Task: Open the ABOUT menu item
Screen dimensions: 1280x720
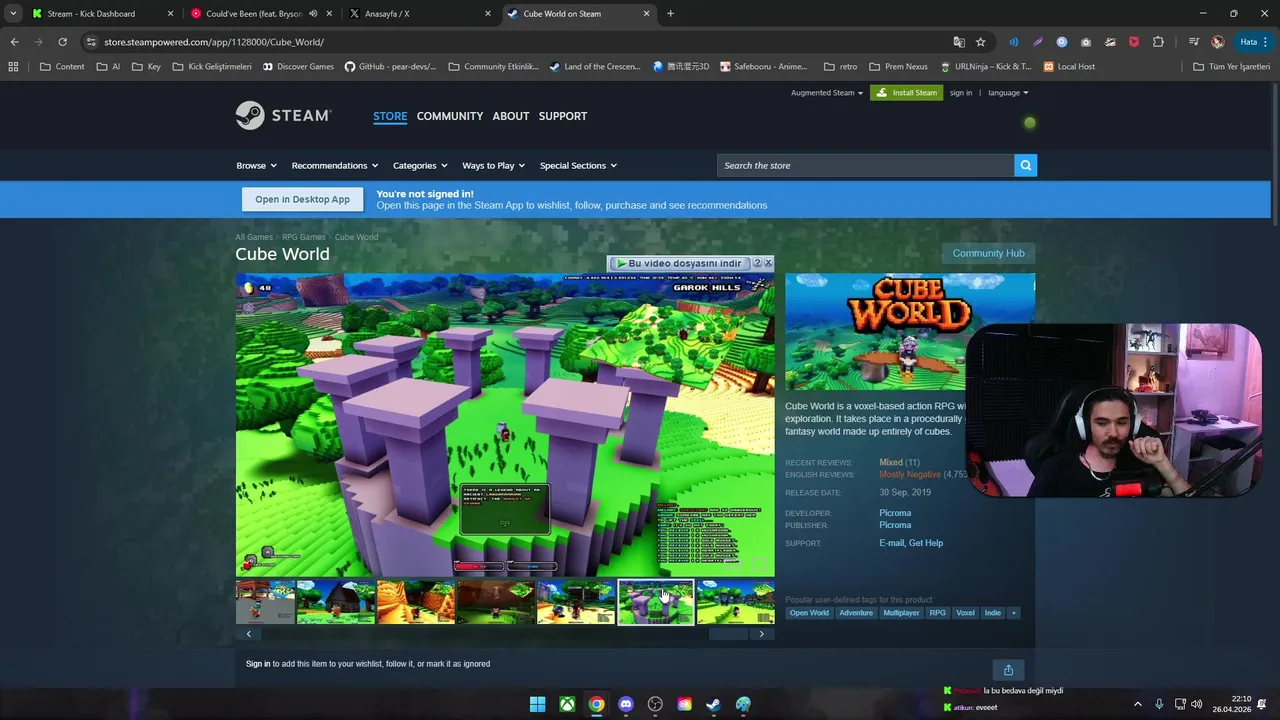Action: [510, 116]
